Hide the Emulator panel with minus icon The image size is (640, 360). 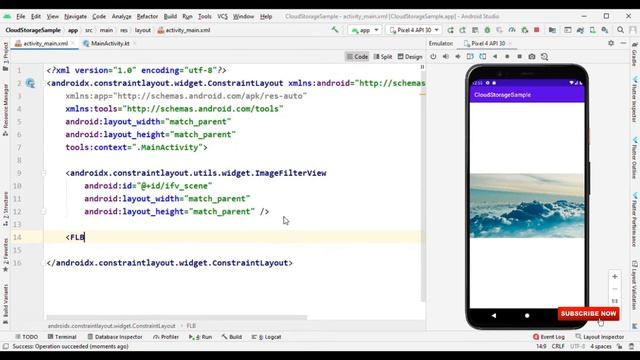623,43
